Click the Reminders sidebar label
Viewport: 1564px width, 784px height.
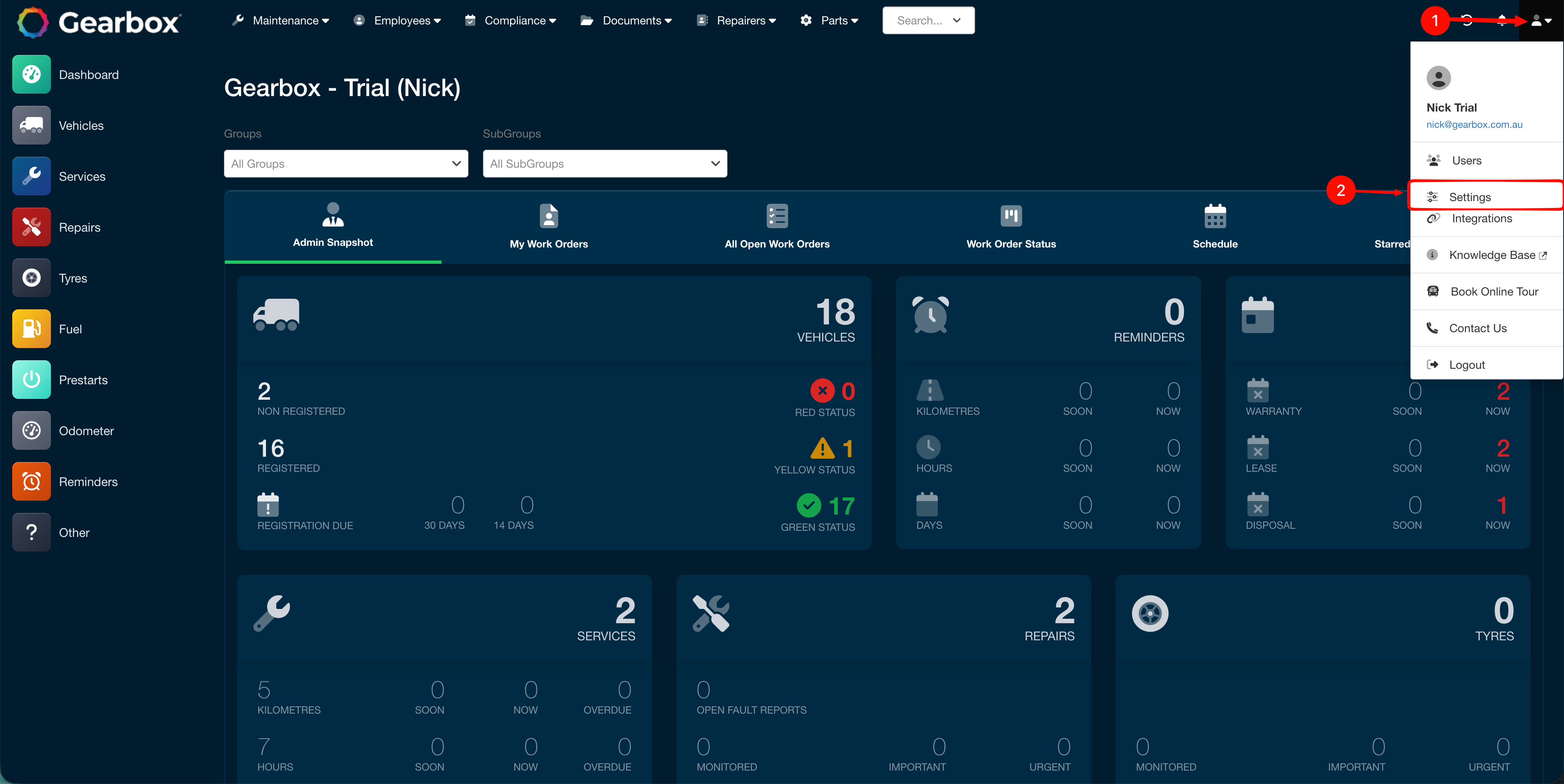point(88,482)
